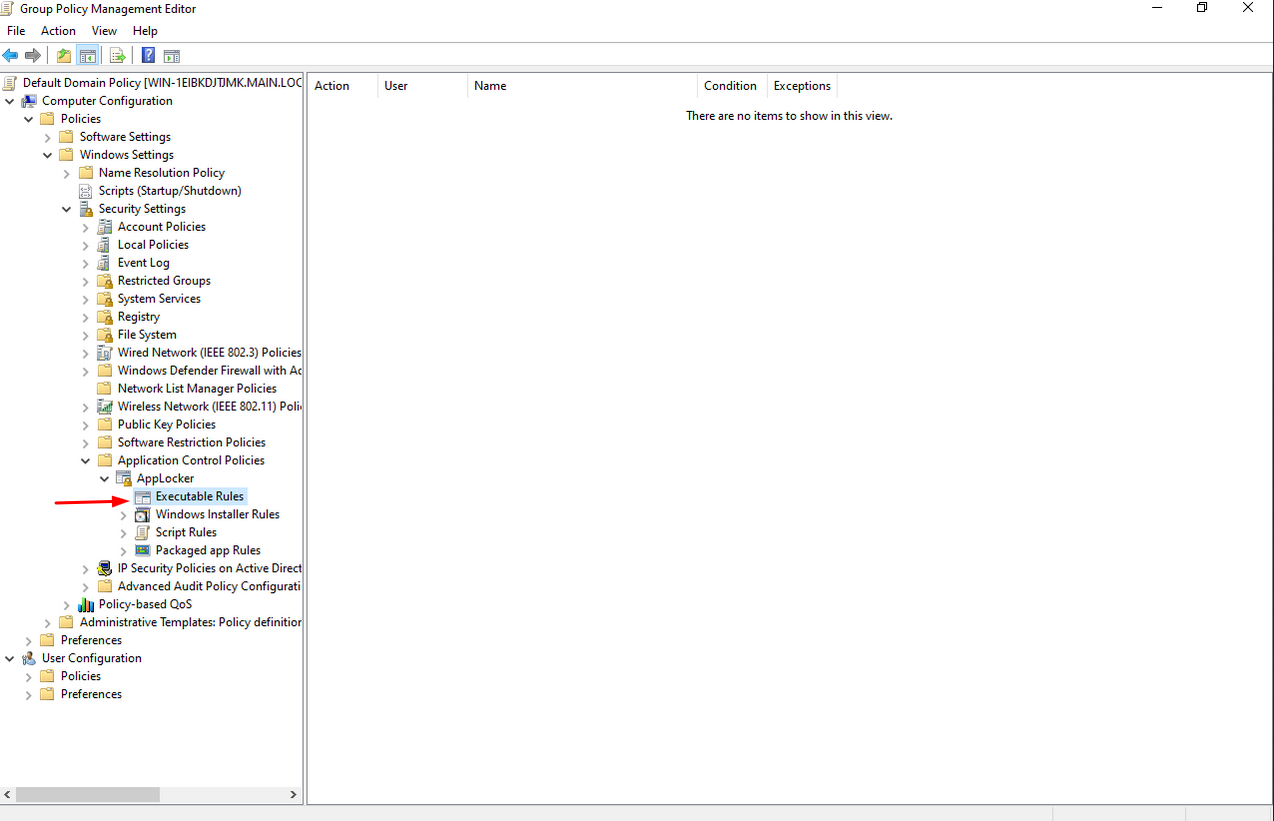Click the Script Rules icon
Viewport: 1274px width, 821px height.
pos(143,533)
